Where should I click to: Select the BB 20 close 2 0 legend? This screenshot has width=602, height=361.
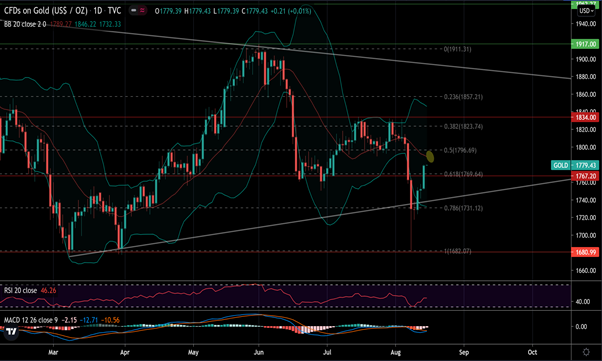[x=25, y=24]
